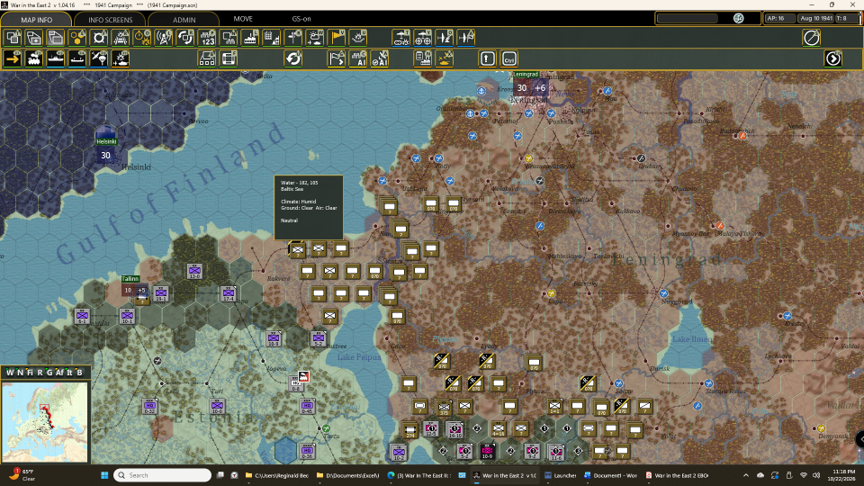Select the rail movement train icon
864x486 pixels.
pyautogui.click(x=34, y=58)
